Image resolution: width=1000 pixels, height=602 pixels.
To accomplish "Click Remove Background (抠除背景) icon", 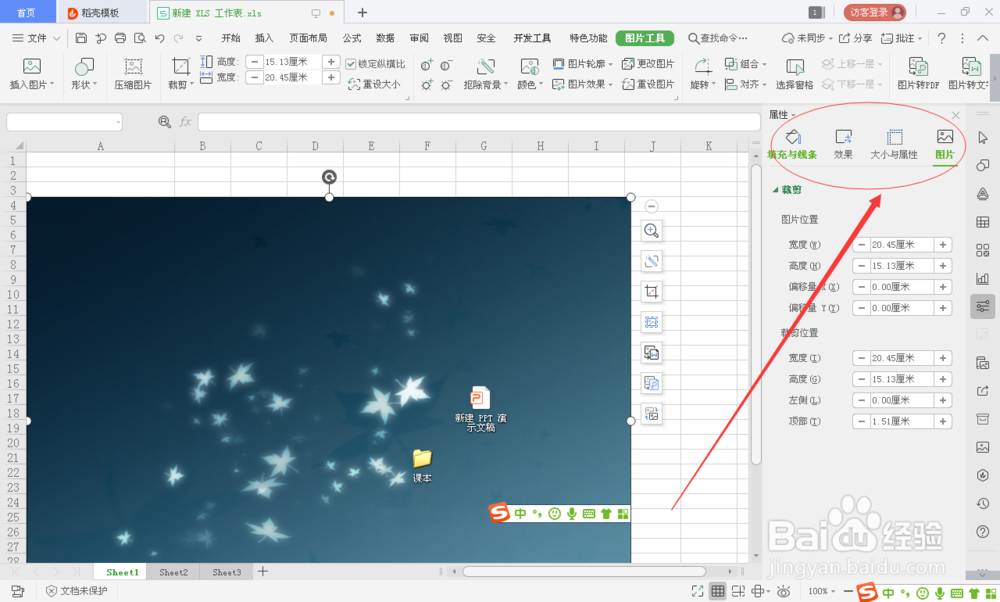I will 485,66.
